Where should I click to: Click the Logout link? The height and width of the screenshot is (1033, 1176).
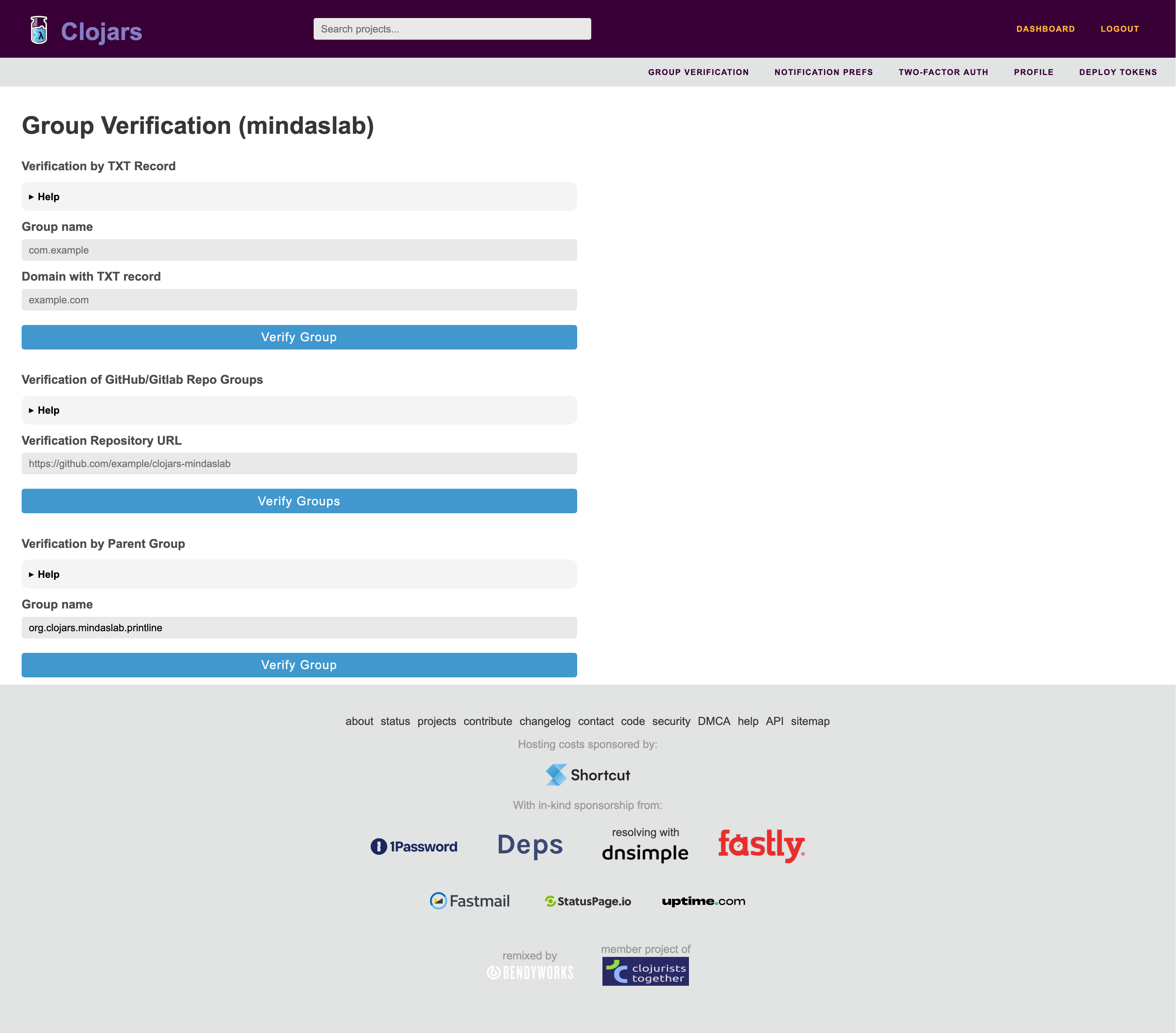point(1119,29)
